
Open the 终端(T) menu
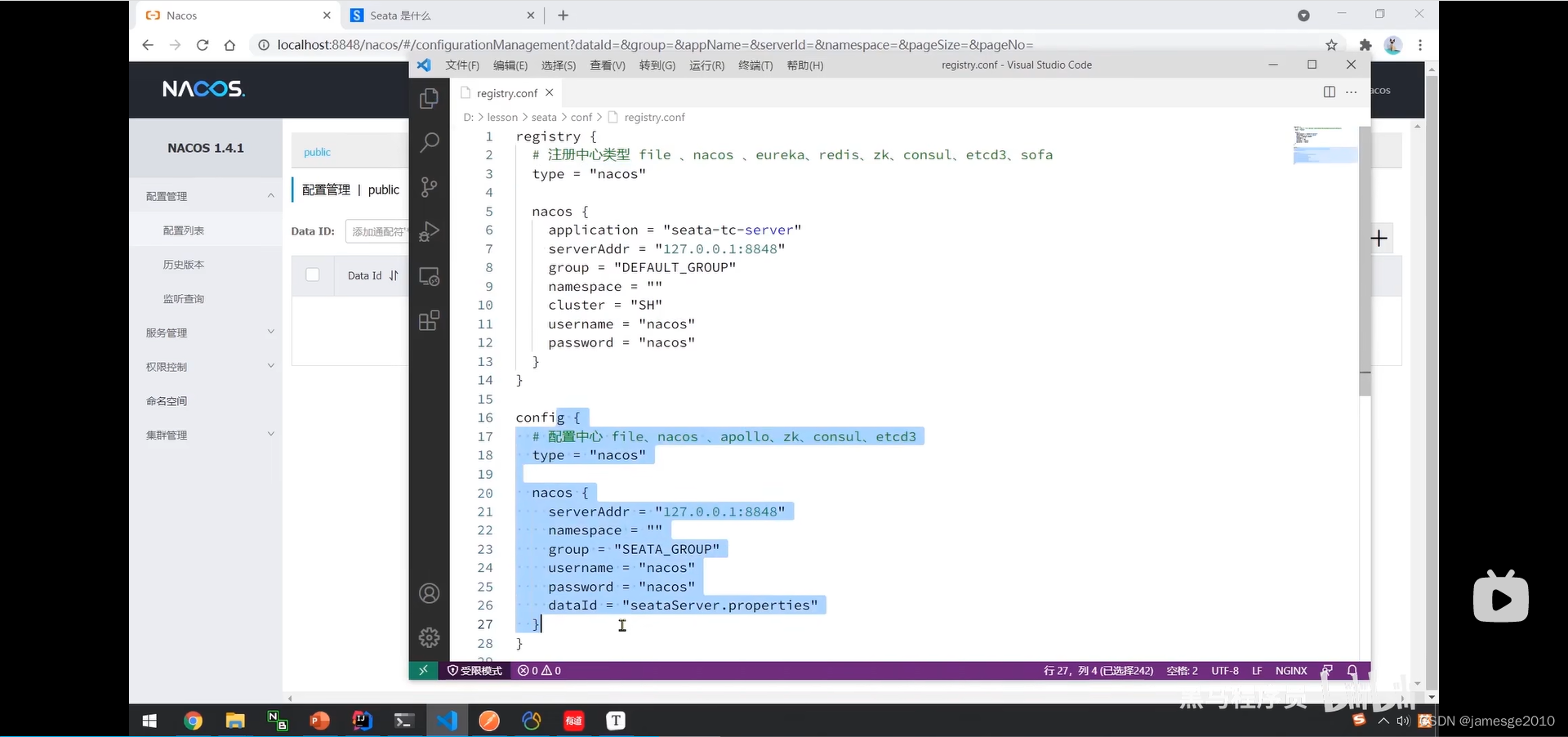(x=755, y=65)
